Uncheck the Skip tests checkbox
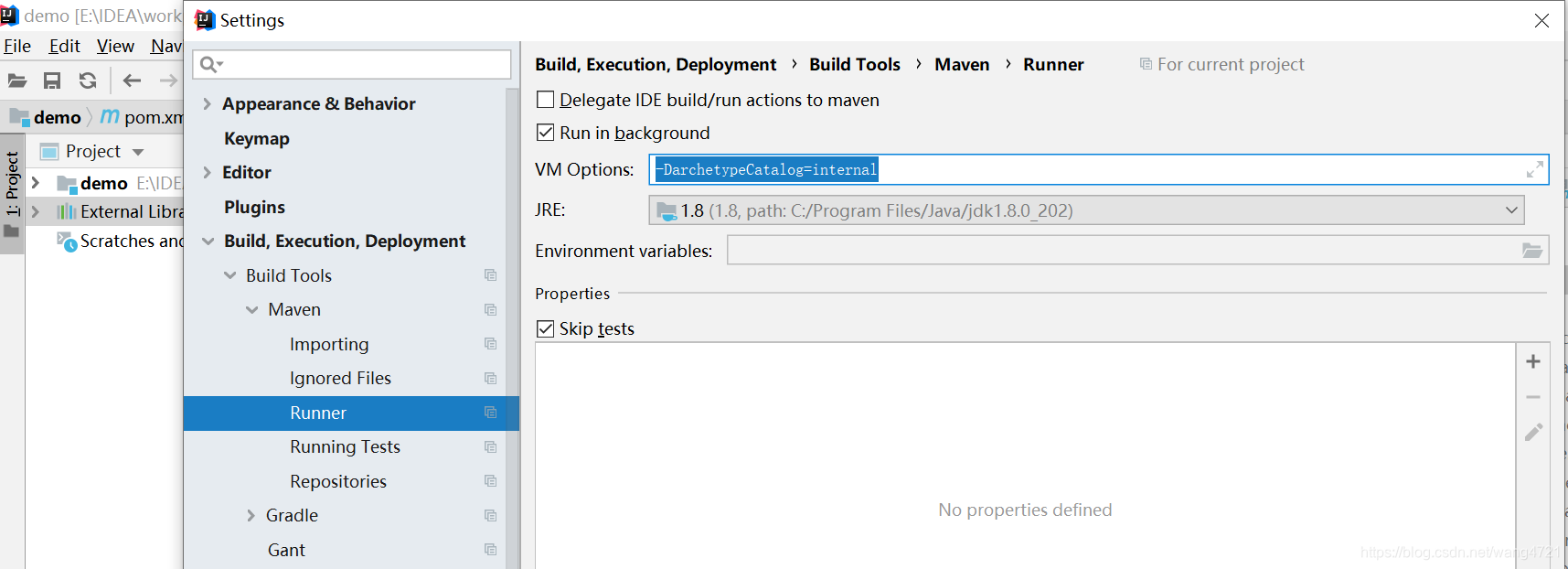 tap(545, 328)
